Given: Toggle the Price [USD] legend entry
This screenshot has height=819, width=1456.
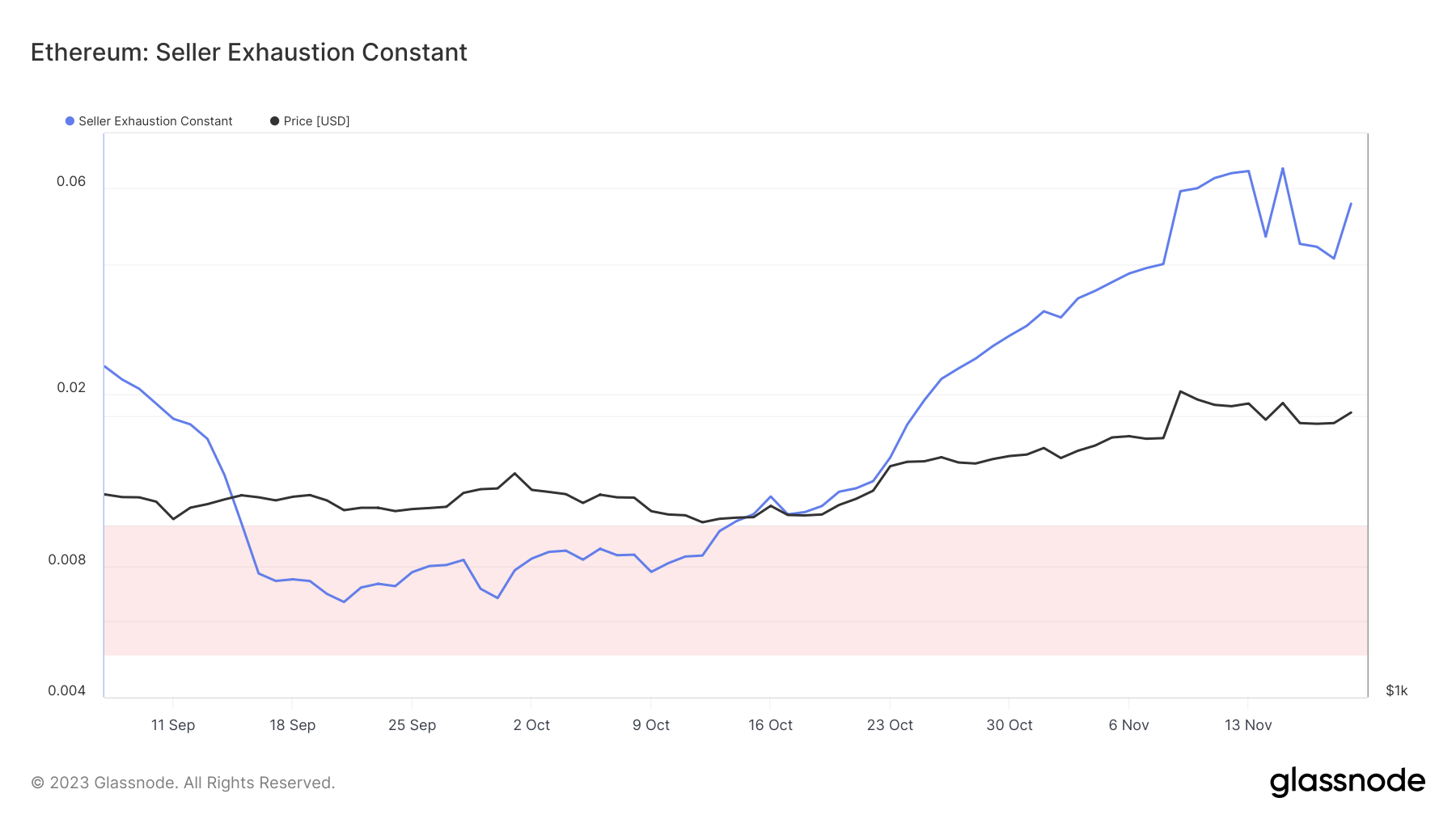Looking at the screenshot, I should [310, 121].
